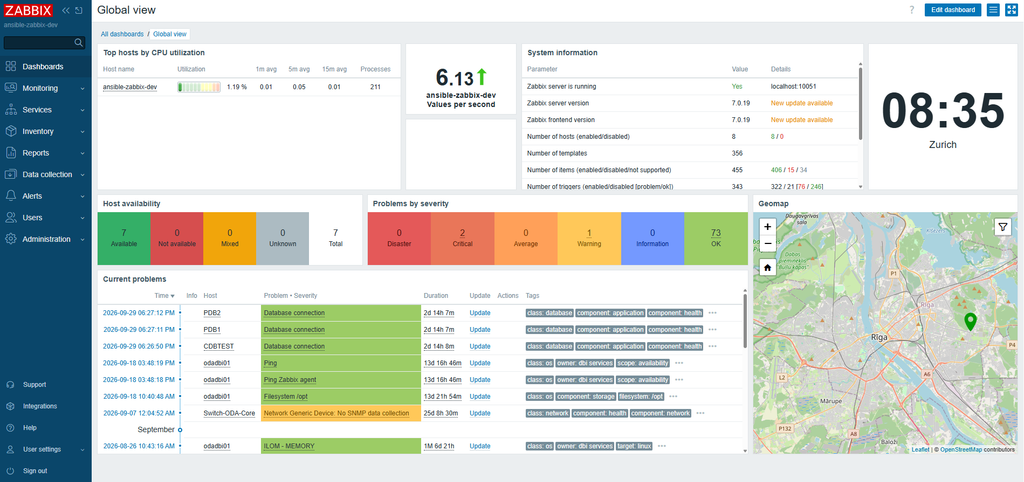The width and height of the screenshot is (1024, 482).
Task: Click the Alerts chevron arrow
Action: 82,197
